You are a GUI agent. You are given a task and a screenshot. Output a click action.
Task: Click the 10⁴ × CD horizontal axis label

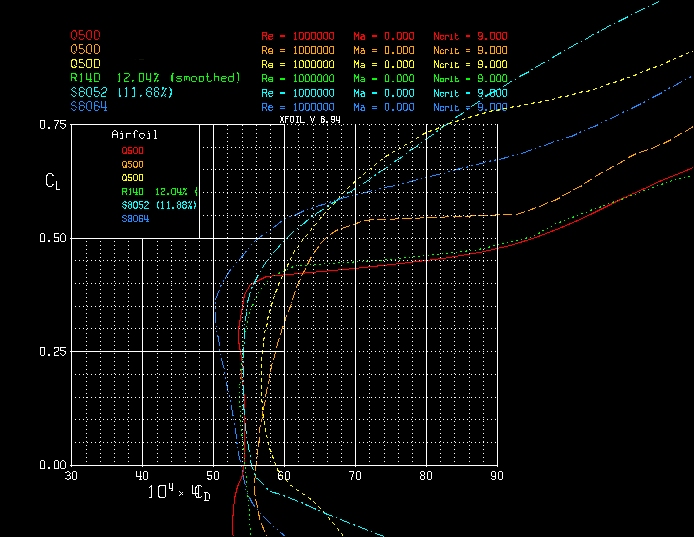point(179,493)
